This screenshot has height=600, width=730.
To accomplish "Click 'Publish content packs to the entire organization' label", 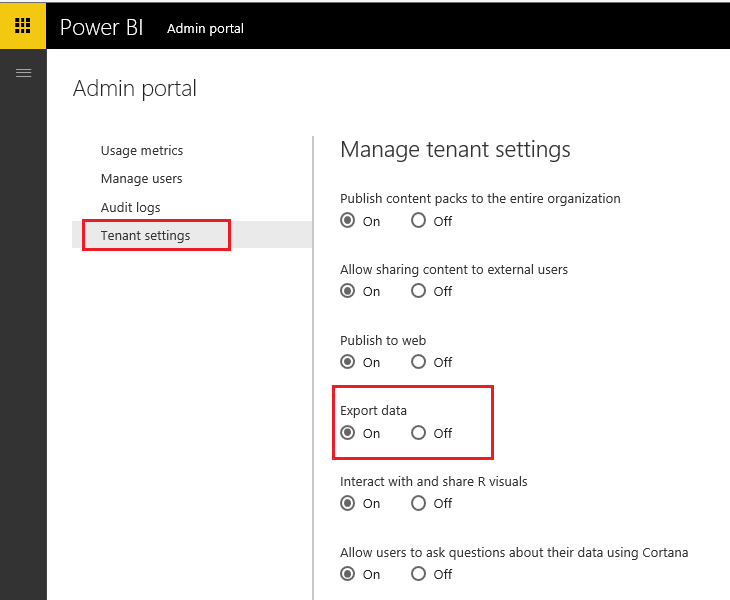I will pyautogui.click(x=480, y=199).
